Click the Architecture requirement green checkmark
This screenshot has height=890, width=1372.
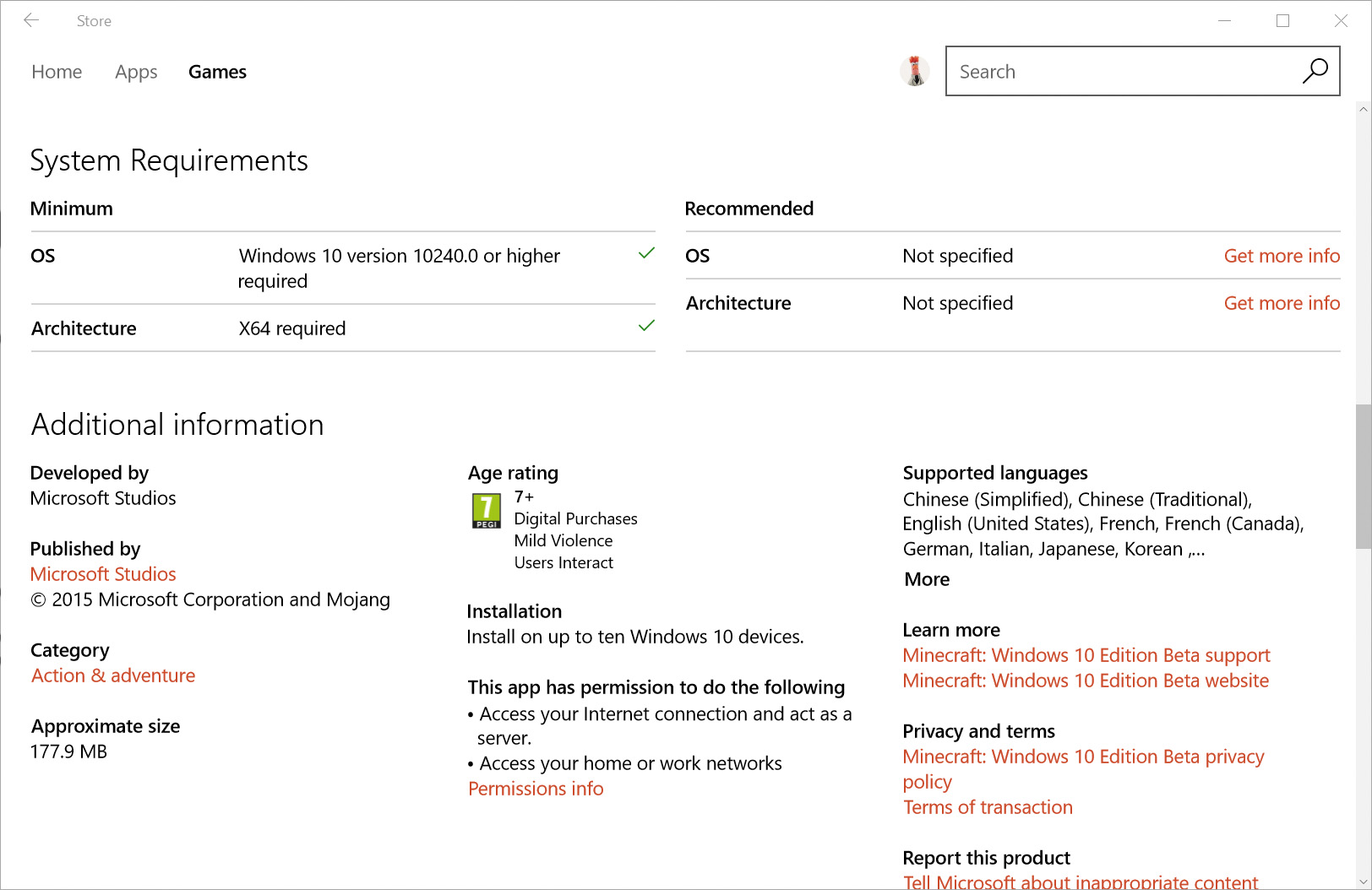[646, 326]
